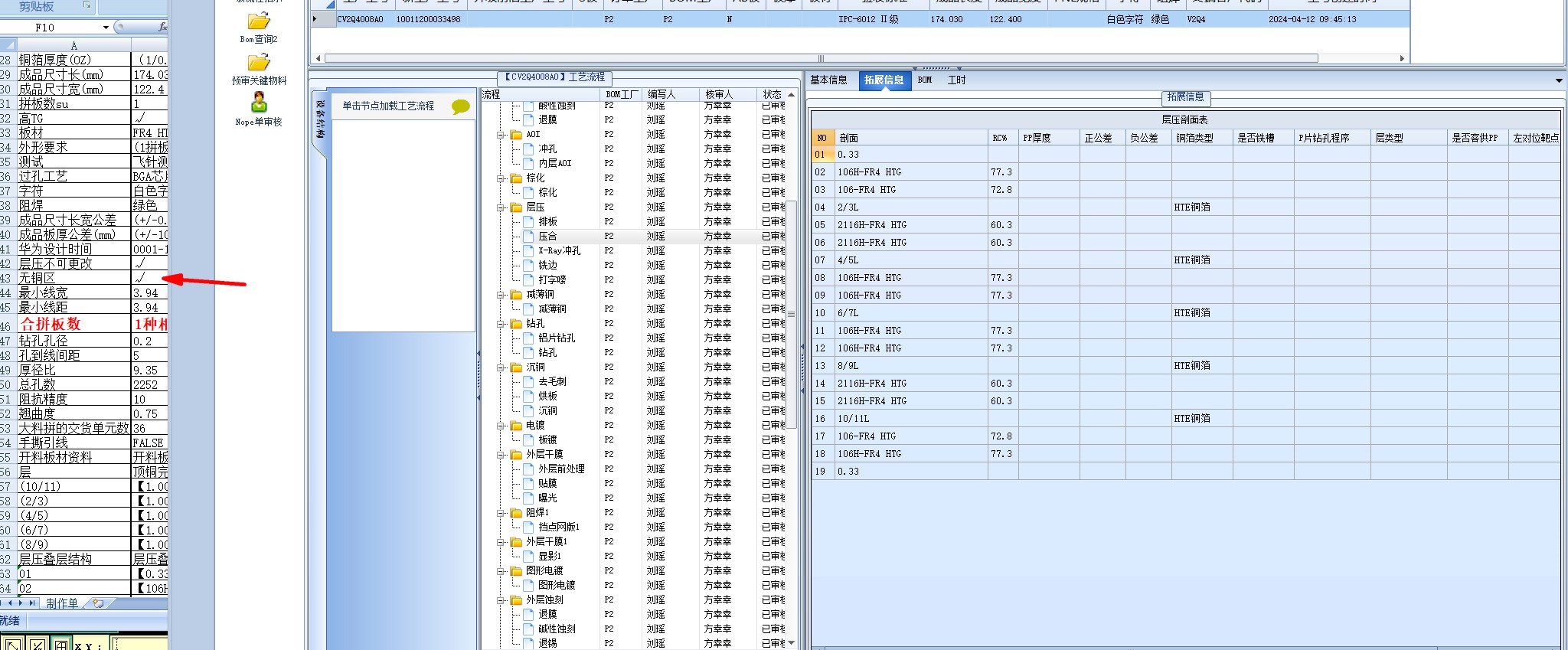1568x650 pixels.
Task: Select top grid row CV2Q4008A0
Action: pyautogui.click(x=860, y=19)
